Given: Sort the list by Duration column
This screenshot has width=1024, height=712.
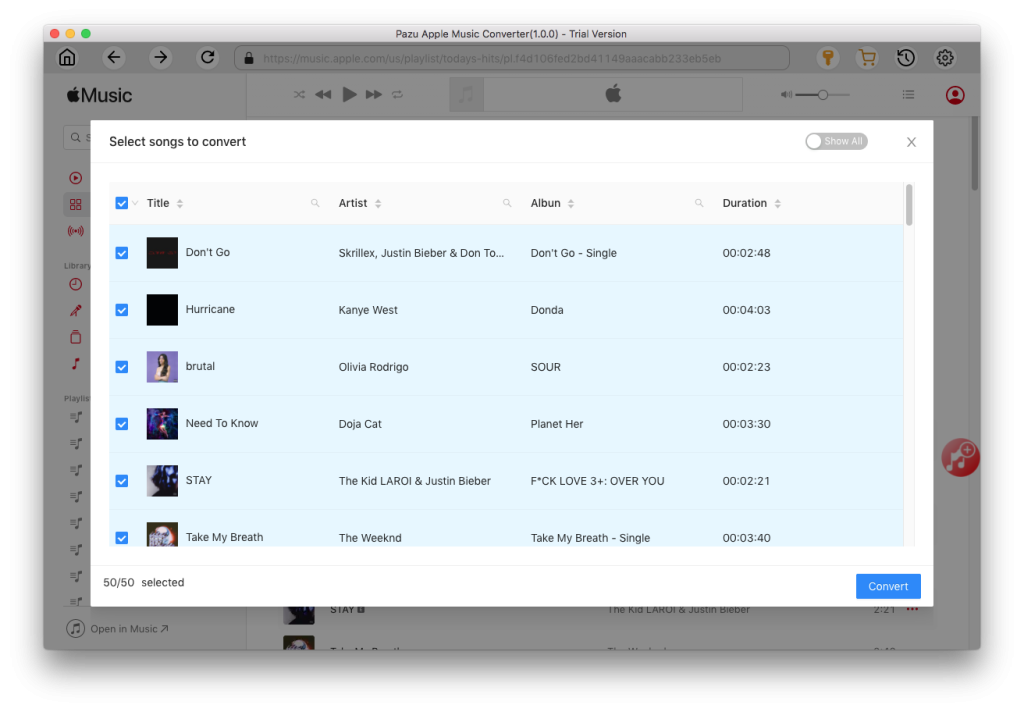Looking at the screenshot, I should pos(777,204).
